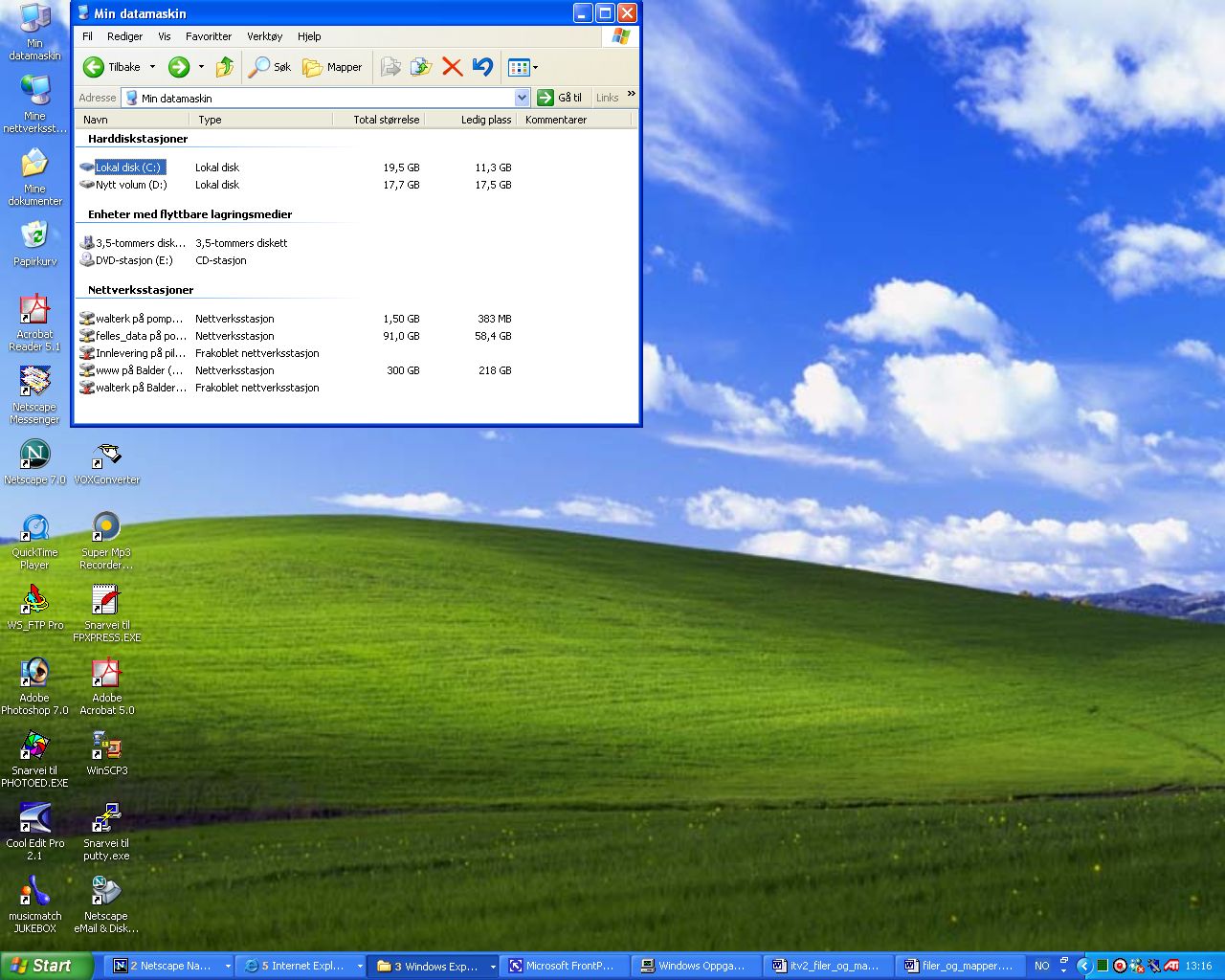Screen dimensions: 1225x980
Task: Select the Min datamaskin desktop icon
Action: click(x=35, y=32)
